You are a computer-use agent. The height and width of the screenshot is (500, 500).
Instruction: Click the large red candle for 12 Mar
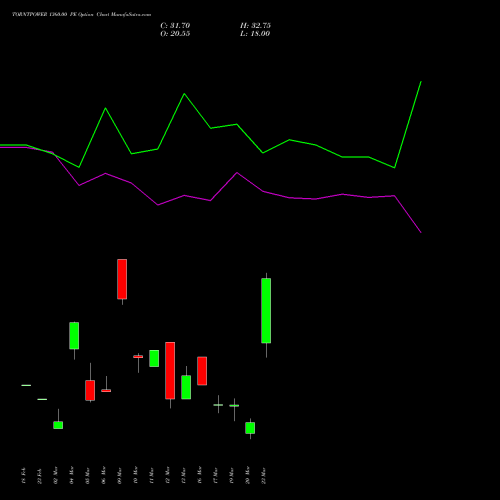170,371
